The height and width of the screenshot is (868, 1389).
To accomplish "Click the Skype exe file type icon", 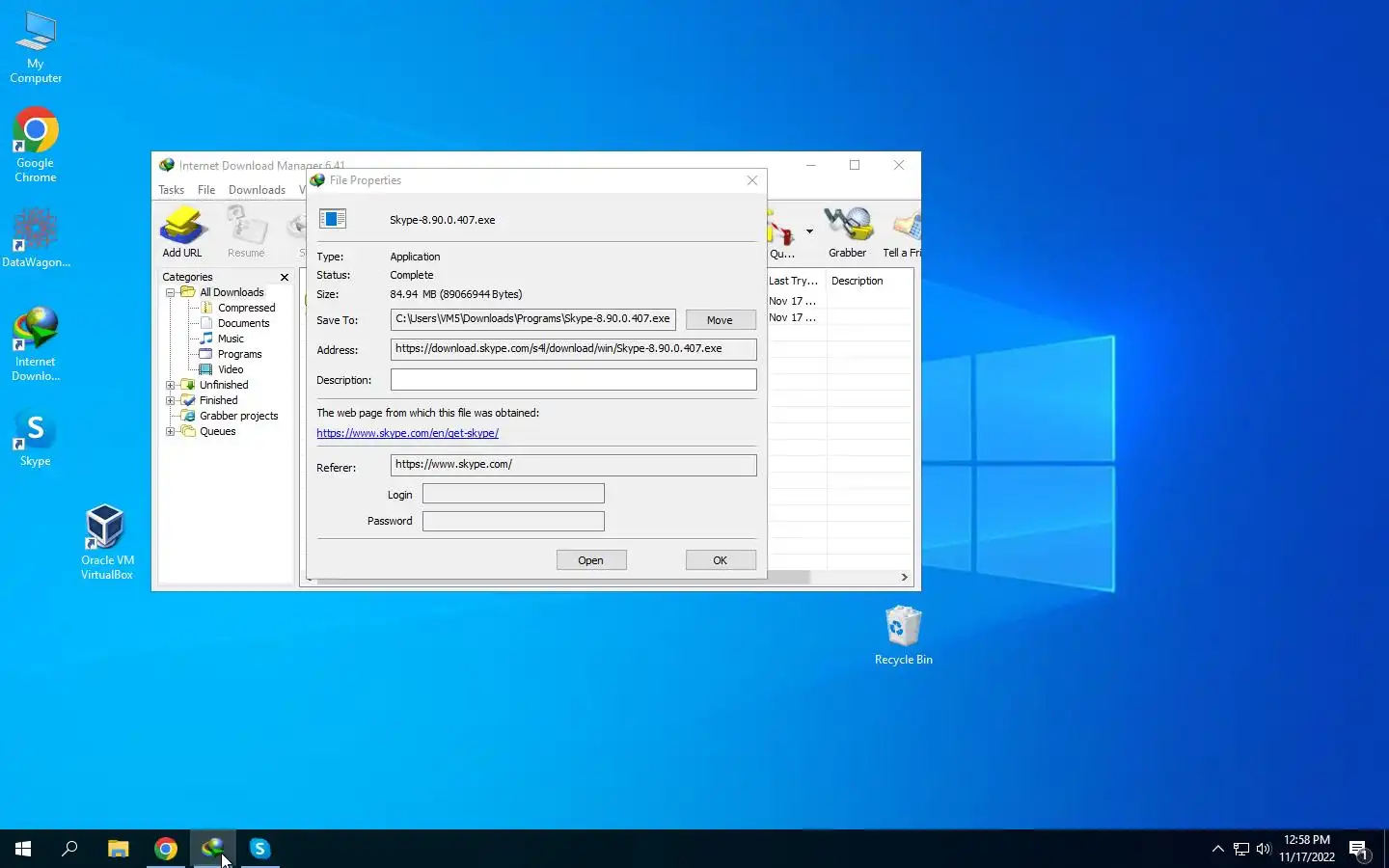I will click(333, 219).
